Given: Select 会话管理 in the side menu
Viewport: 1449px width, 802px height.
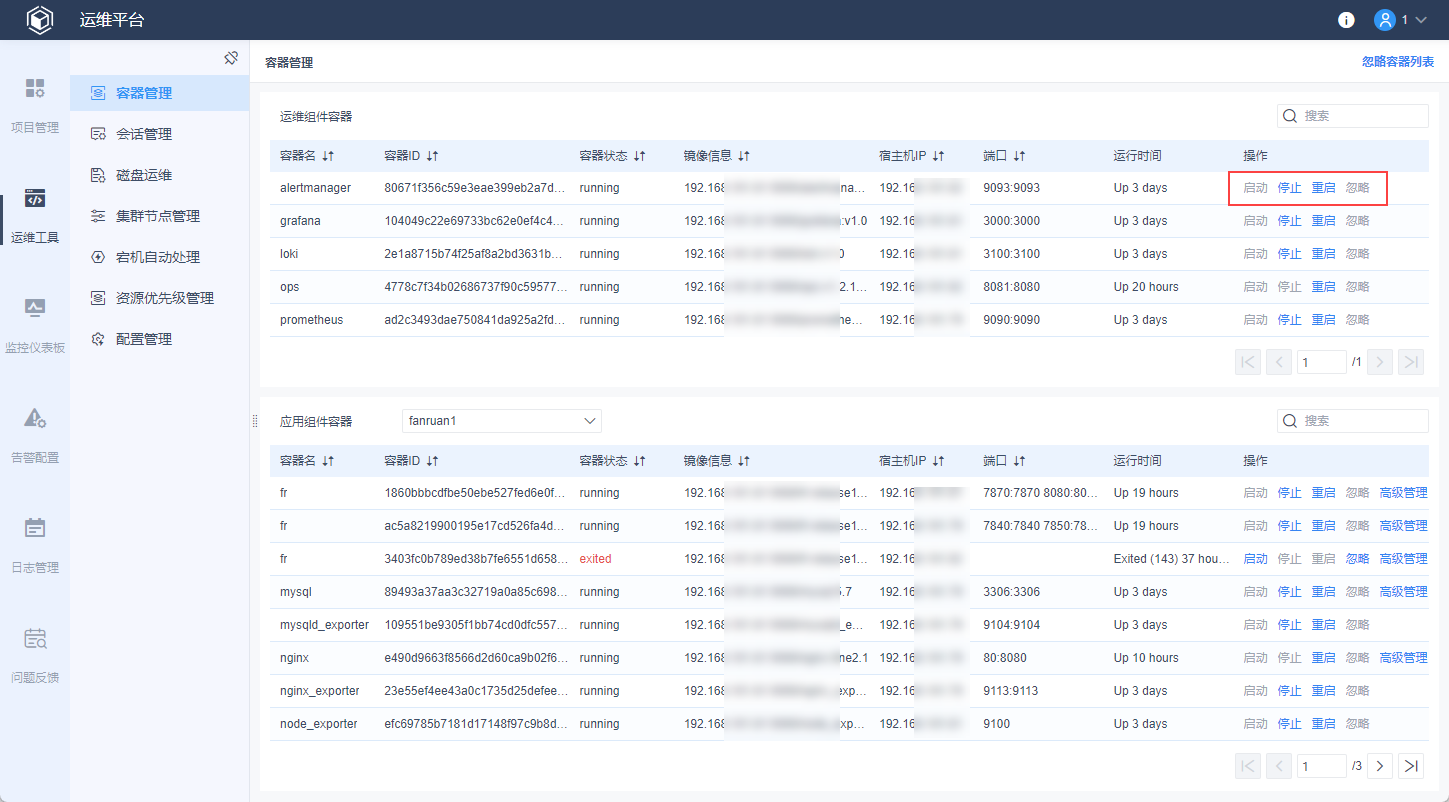Looking at the screenshot, I should 144,134.
